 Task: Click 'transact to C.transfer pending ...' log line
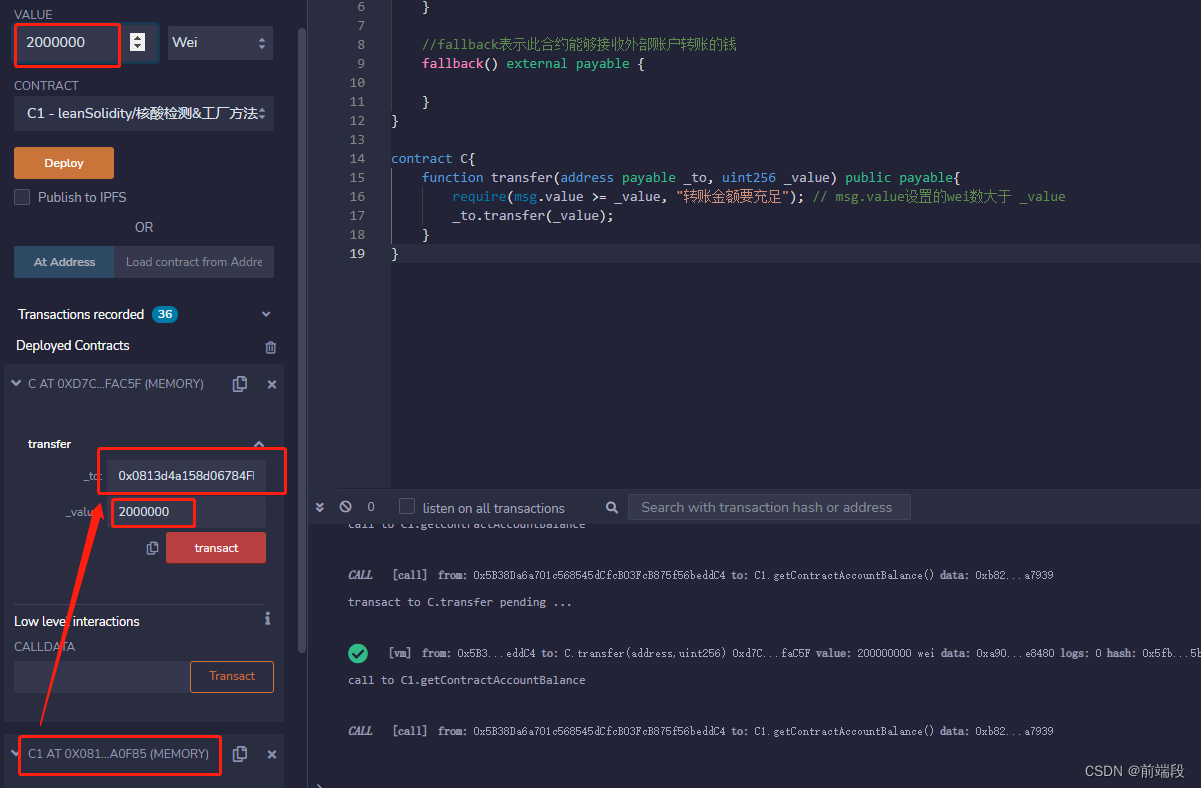460,602
